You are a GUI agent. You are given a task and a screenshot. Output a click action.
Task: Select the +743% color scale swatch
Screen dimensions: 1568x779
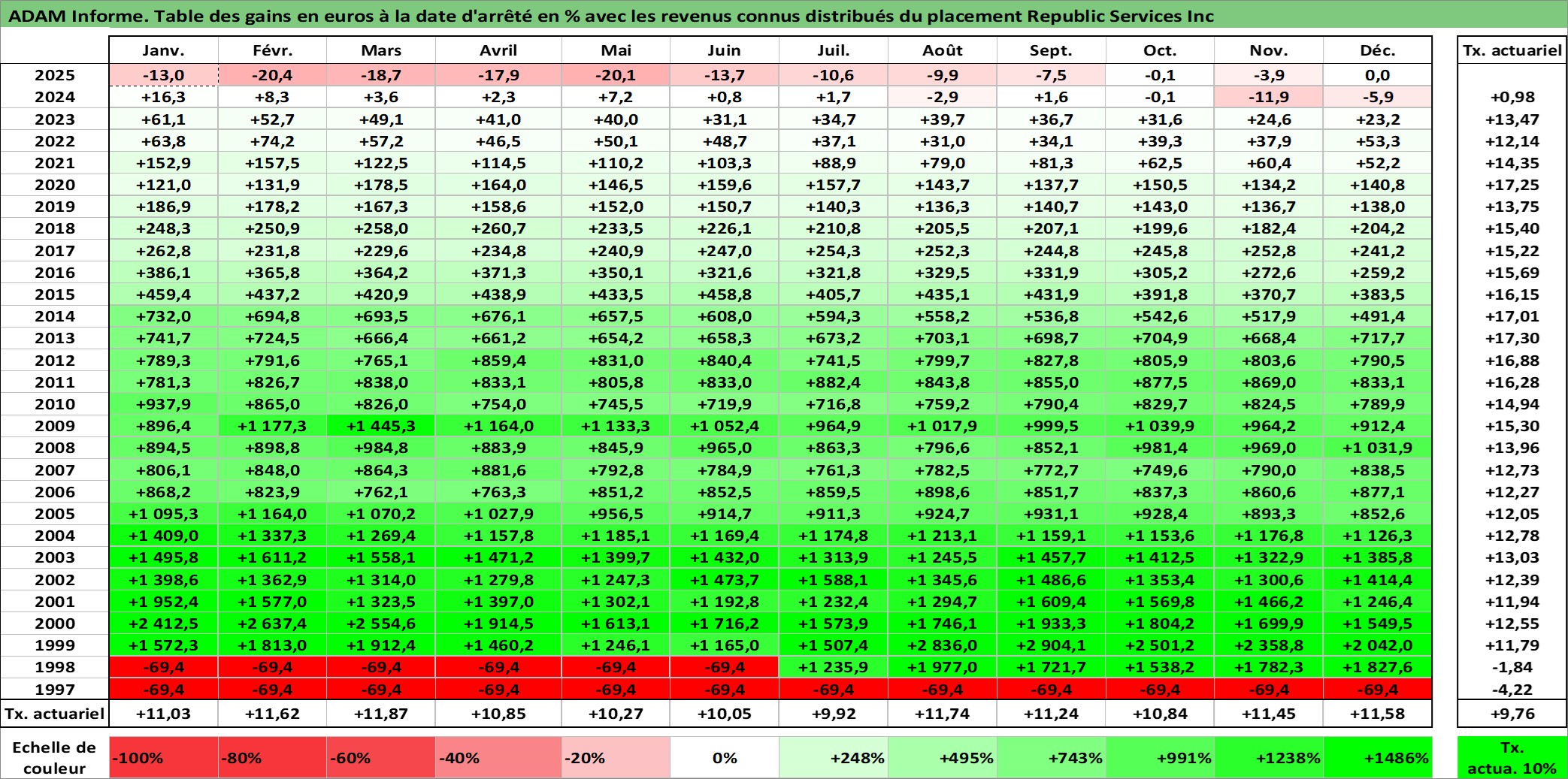pyautogui.click(x=1051, y=757)
